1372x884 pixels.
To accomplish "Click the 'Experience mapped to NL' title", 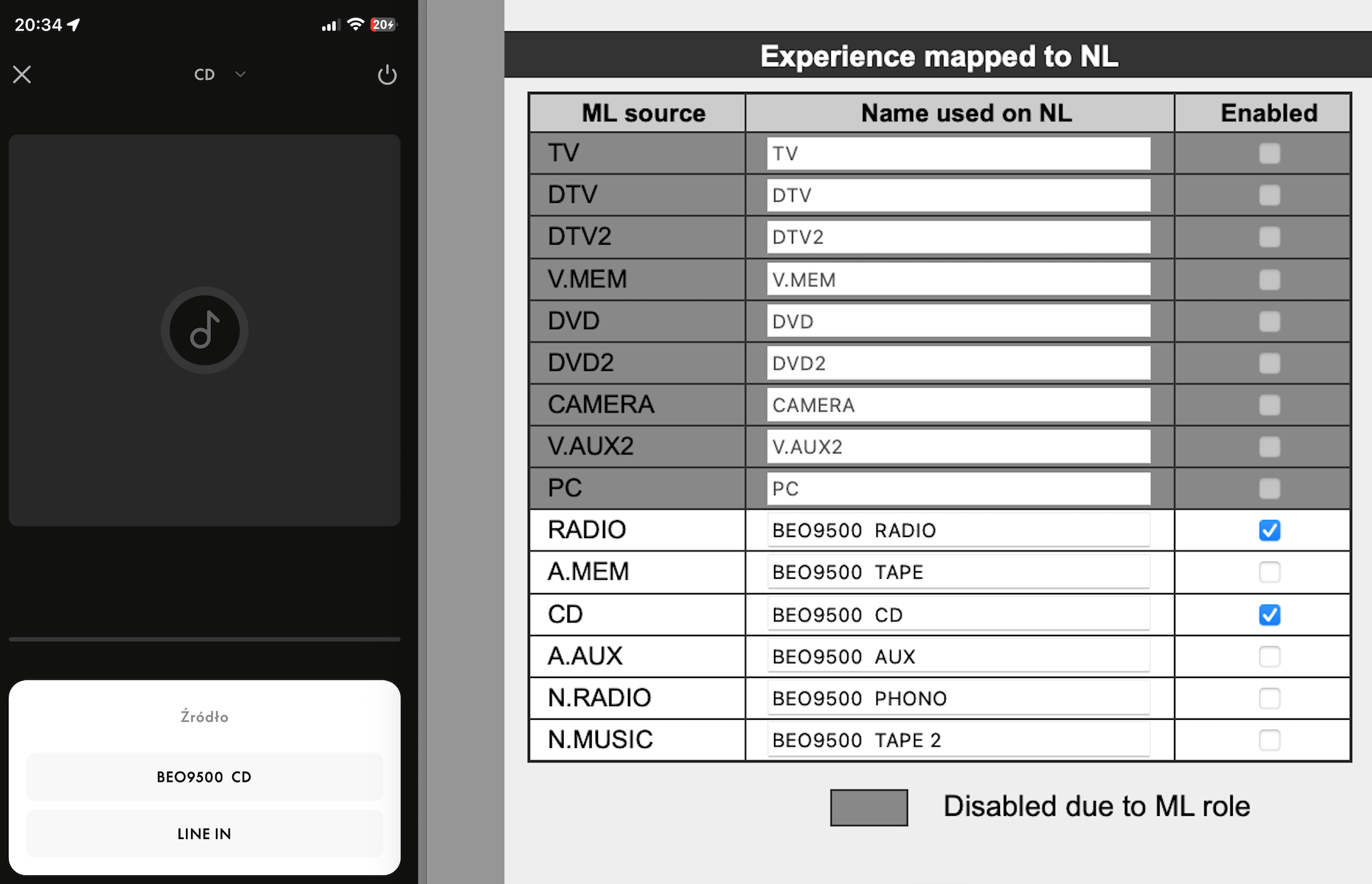I will [939, 56].
